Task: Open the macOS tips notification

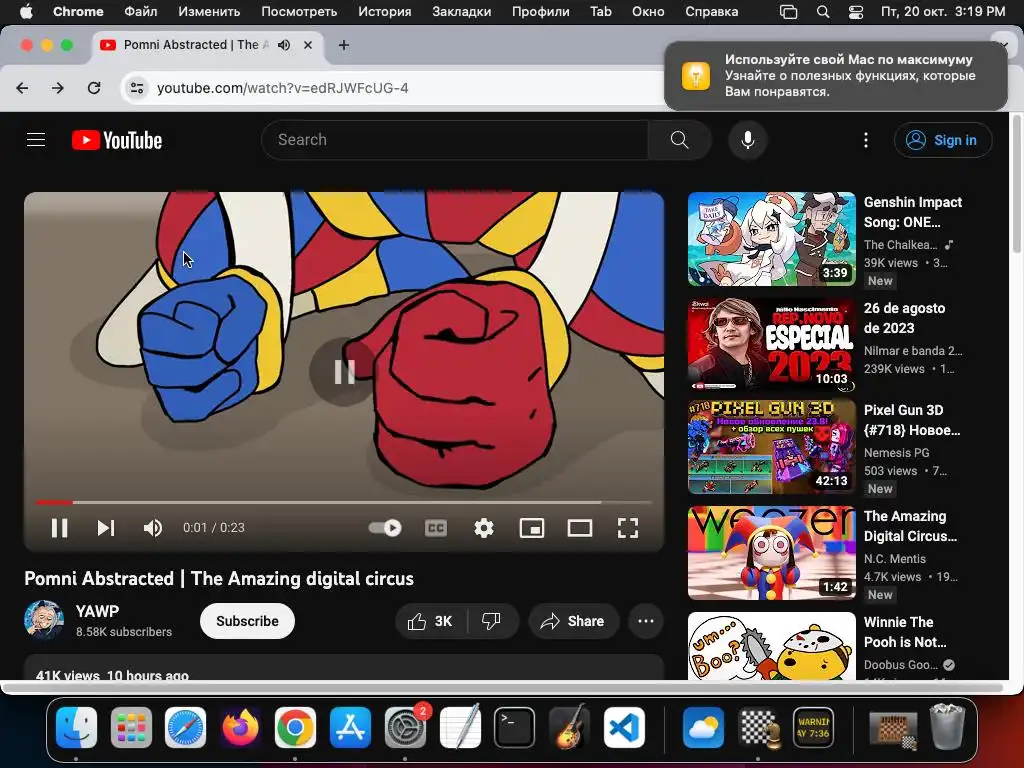Action: [x=836, y=76]
